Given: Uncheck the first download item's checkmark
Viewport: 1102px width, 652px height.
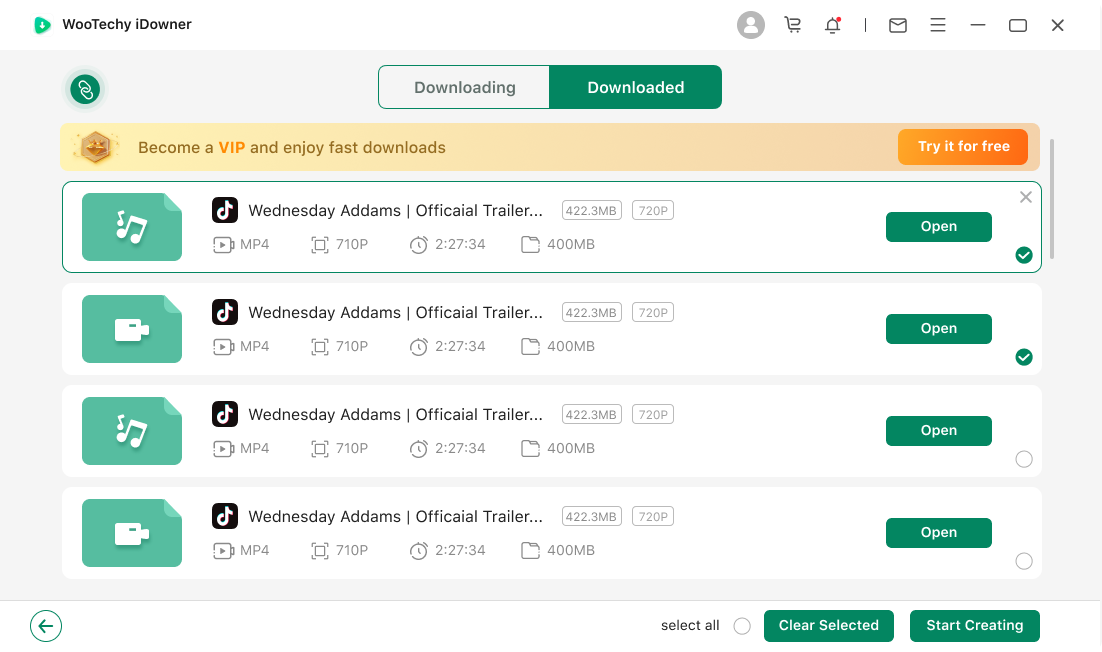Looking at the screenshot, I should click(1023, 255).
